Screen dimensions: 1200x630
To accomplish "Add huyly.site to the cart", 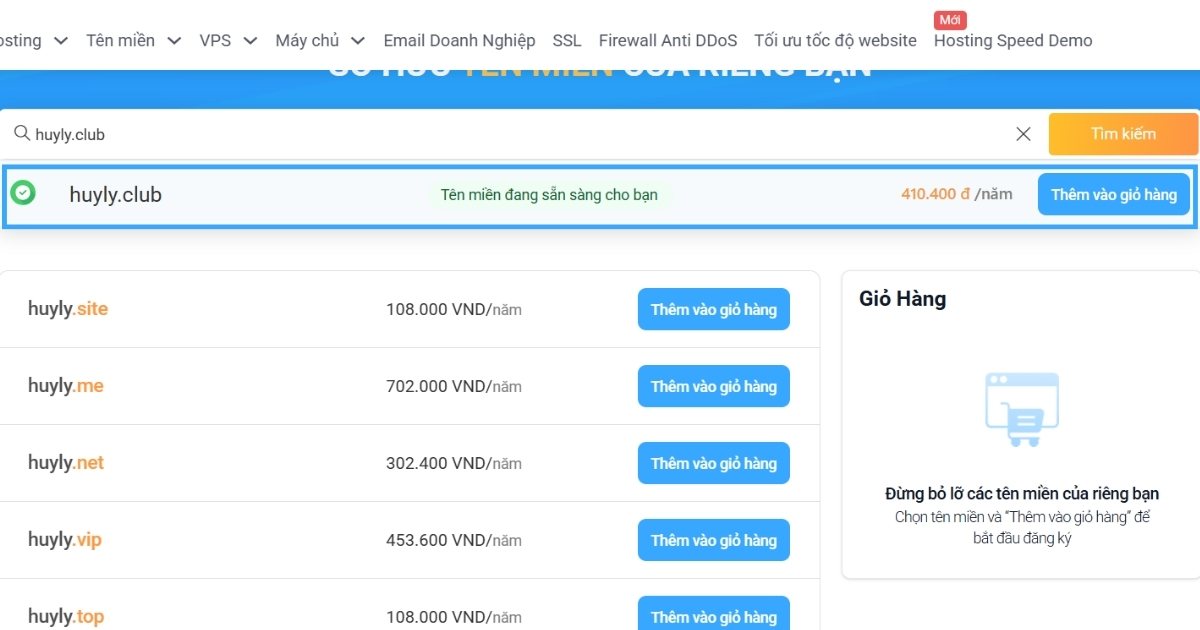I will [713, 310].
